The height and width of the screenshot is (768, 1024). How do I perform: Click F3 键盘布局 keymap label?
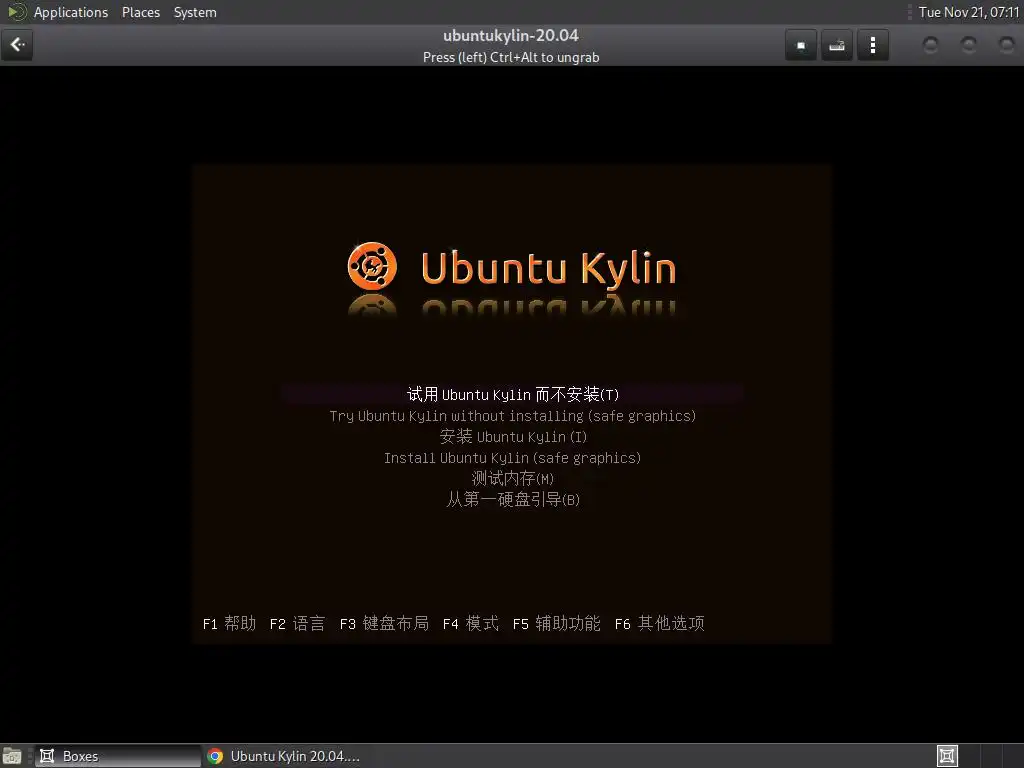(x=384, y=624)
